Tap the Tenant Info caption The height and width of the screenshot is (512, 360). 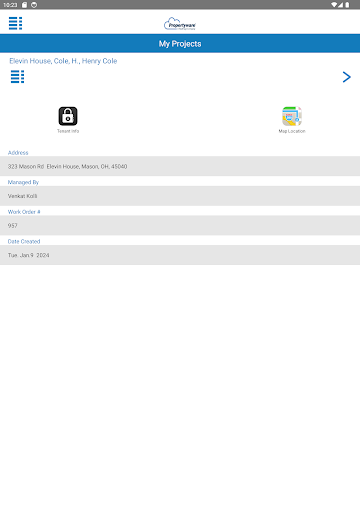(x=68, y=131)
